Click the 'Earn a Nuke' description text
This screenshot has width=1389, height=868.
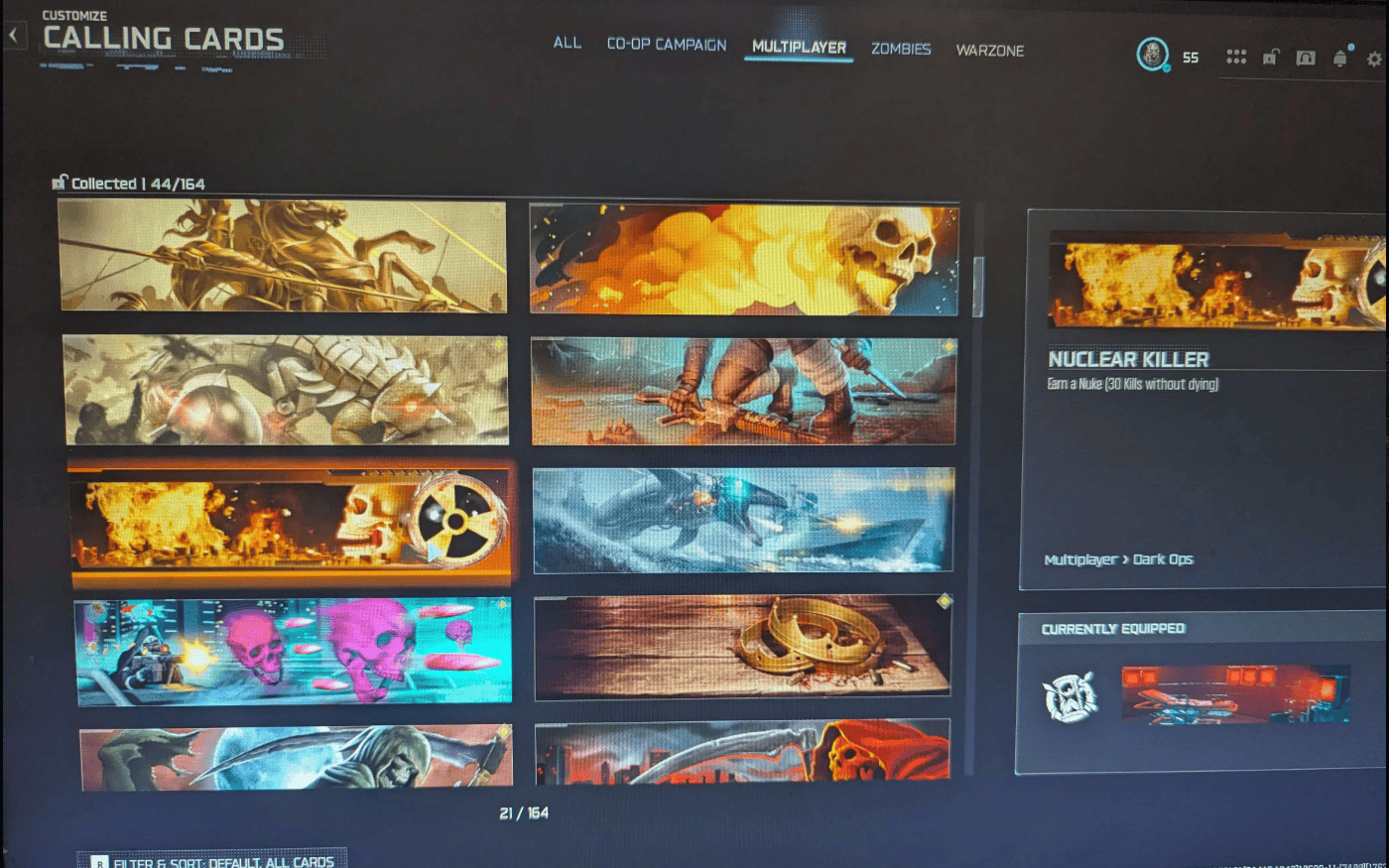pyautogui.click(x=1133, y=384)
